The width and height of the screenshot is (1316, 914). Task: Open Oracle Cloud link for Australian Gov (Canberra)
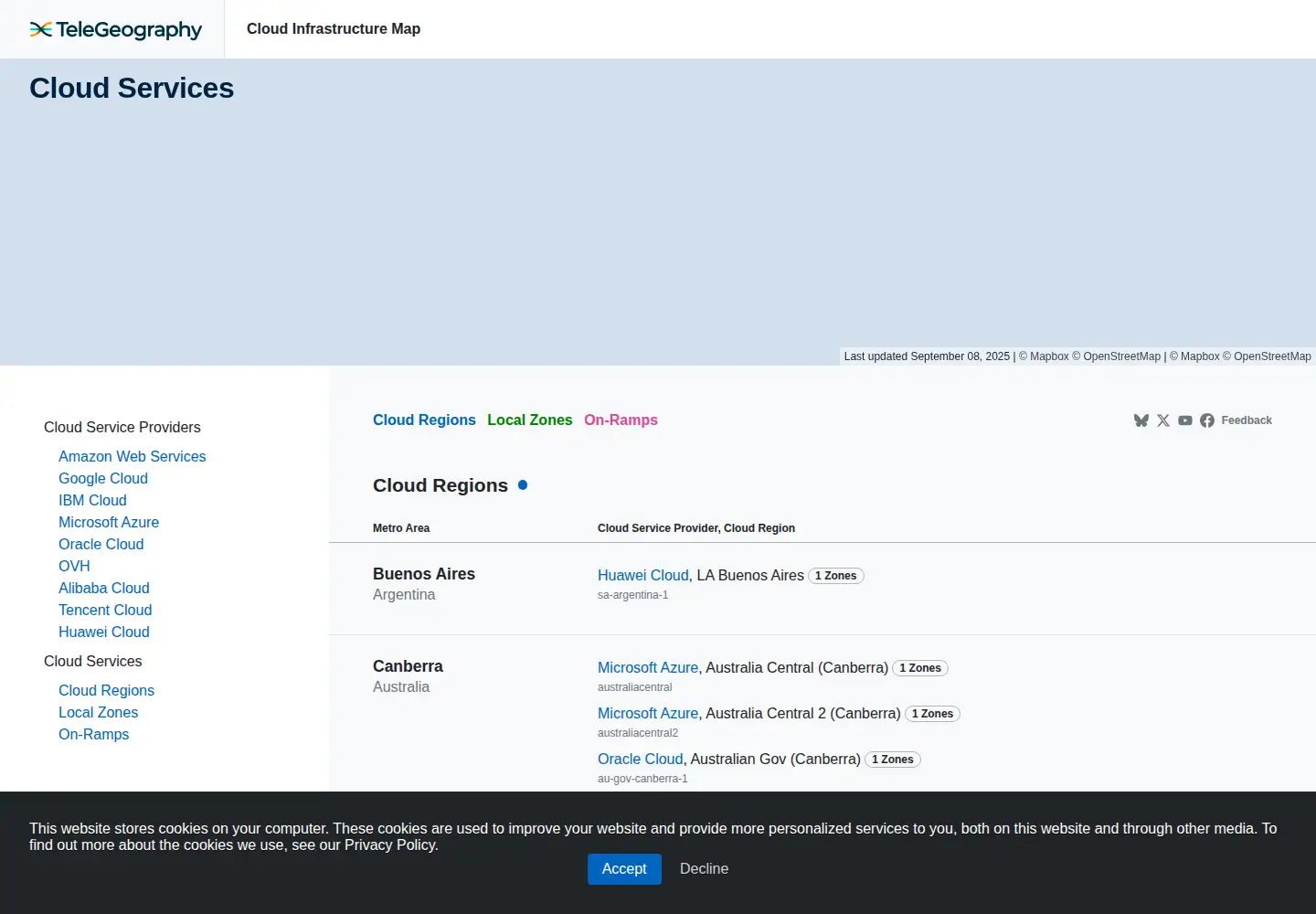tap(641, 760)
